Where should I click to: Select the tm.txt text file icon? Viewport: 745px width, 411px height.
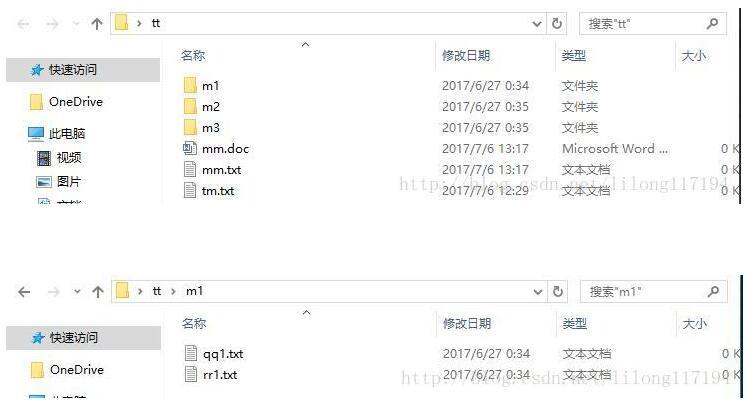190,191
